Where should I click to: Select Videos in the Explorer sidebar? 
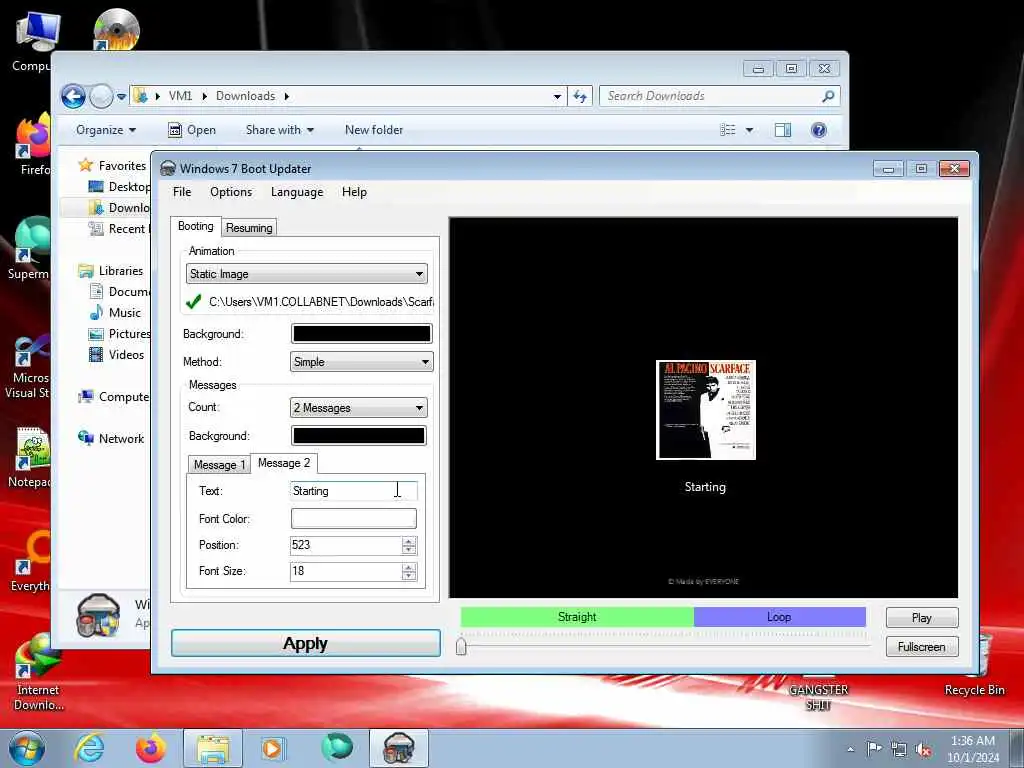pyautogui.click(x=126, y=355)
